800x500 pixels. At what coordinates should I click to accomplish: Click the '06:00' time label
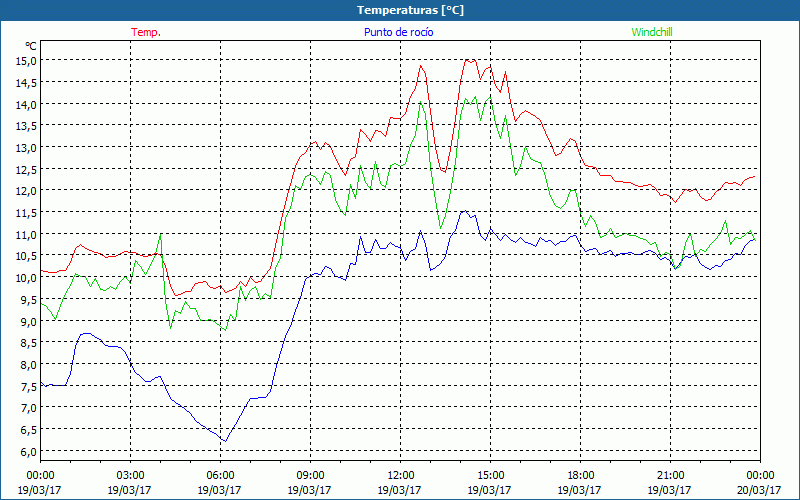click(x=220, y=476)
